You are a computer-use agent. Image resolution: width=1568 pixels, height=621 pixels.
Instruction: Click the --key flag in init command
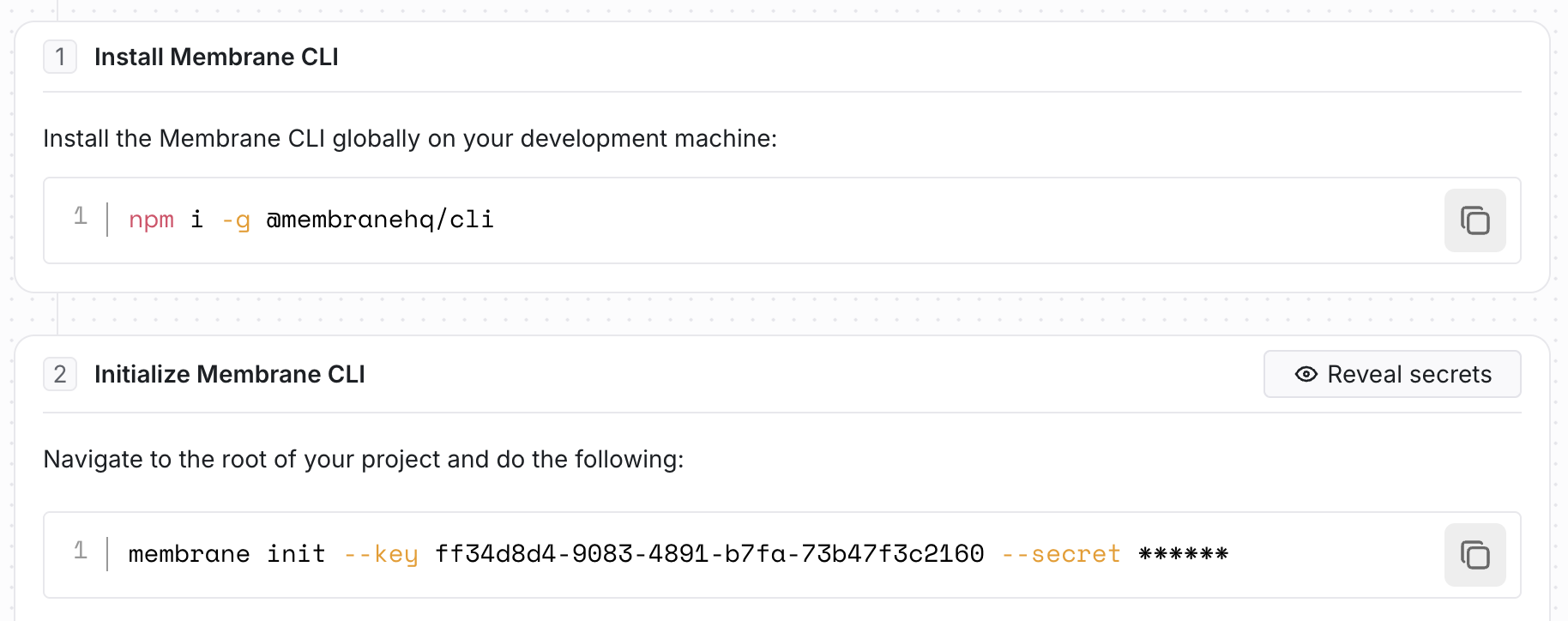click(x=381, y=554)
